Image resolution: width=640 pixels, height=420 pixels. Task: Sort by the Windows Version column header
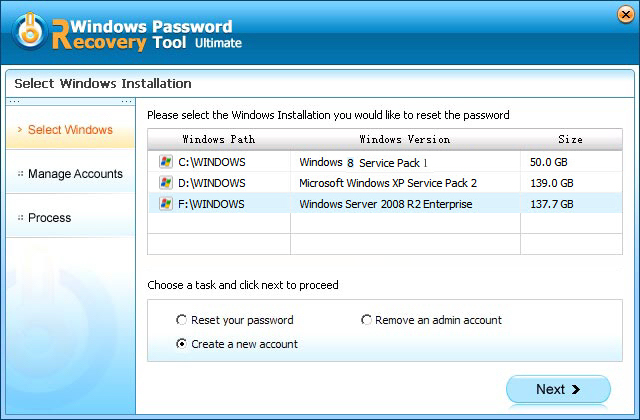tap(404, 139)
